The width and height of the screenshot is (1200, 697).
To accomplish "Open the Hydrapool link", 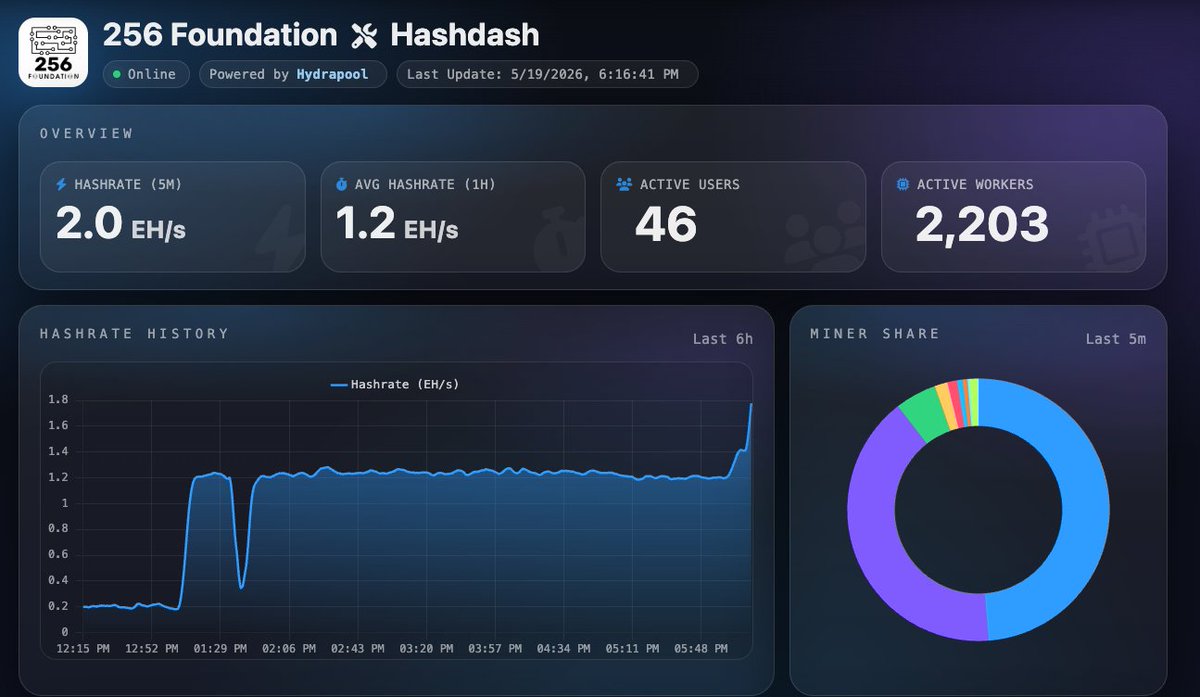I will [x=332, y=75].
